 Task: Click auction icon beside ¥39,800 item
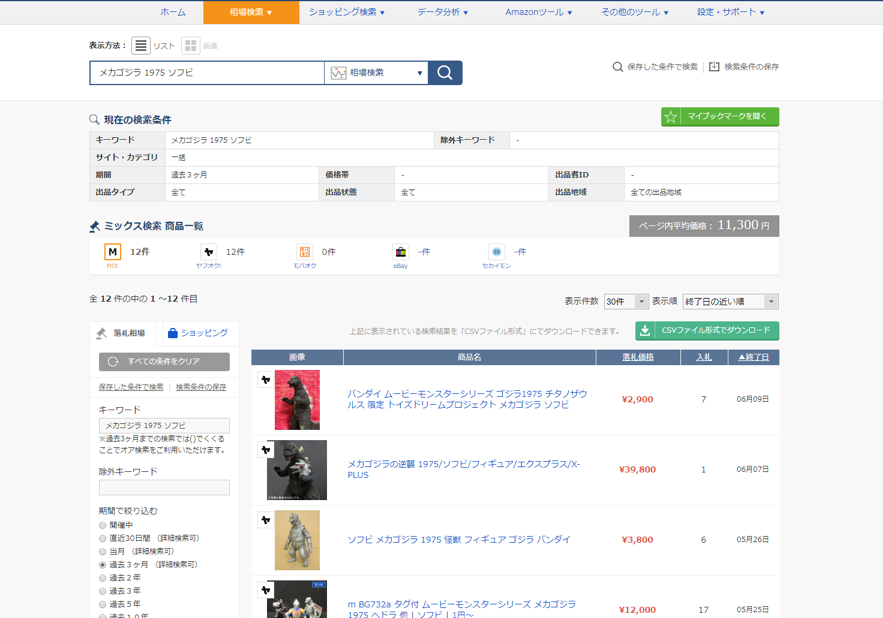[x=266, y=450]
